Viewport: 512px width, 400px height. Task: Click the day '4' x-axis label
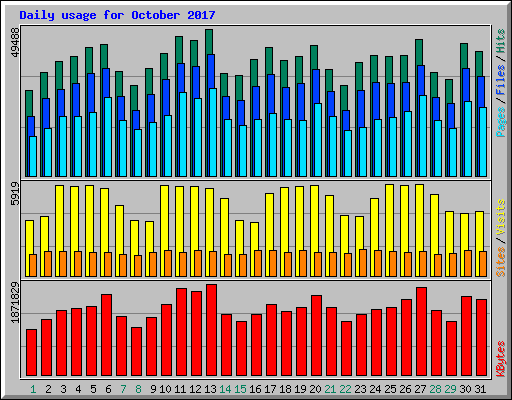pyautogui.click(x=78, y=389)
